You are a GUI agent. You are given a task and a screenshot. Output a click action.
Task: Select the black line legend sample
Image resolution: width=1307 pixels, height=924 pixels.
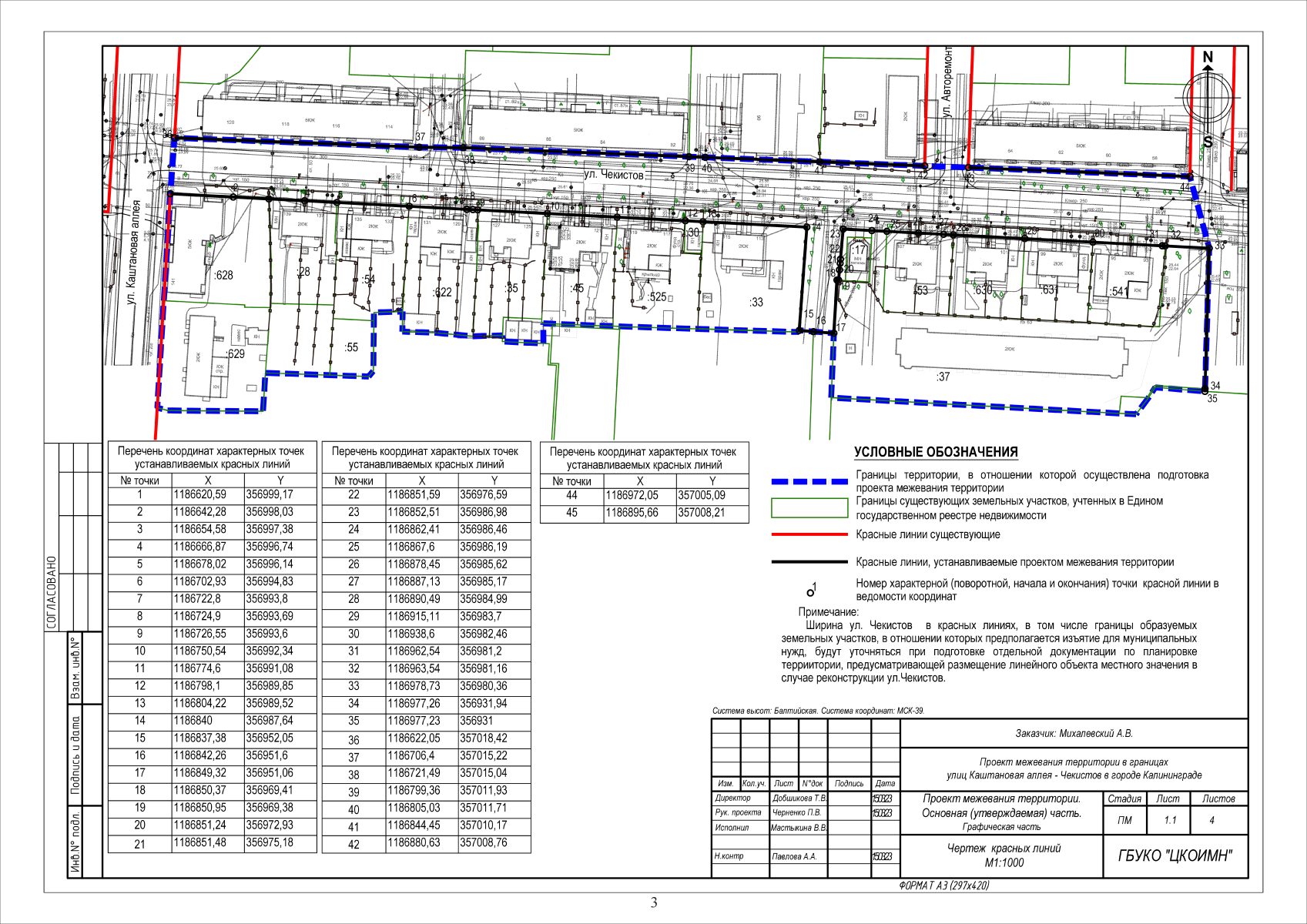tap(809, 562)
